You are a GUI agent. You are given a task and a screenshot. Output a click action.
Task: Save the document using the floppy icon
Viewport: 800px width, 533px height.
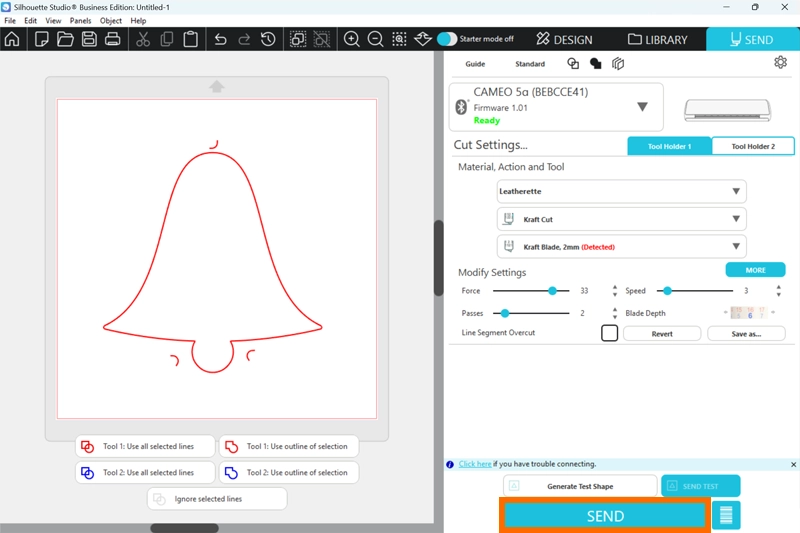pos(89,40)
